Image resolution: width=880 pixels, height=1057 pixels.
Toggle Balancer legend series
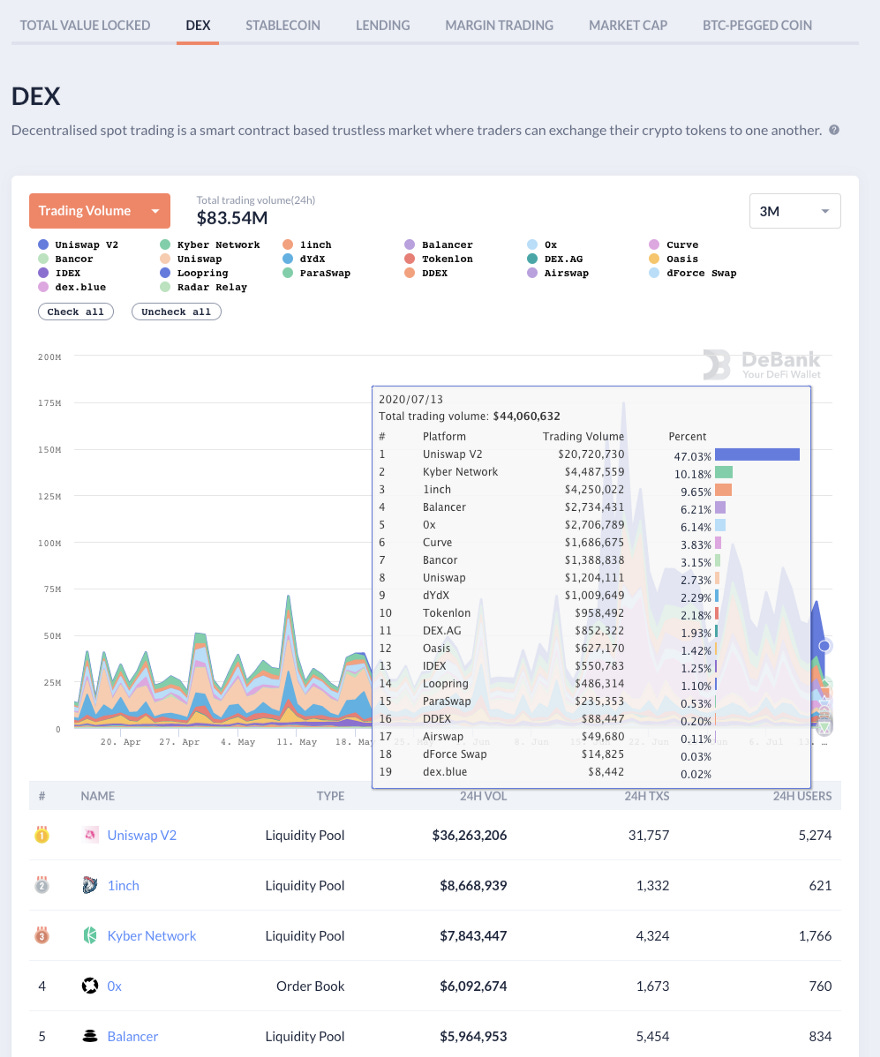click(438, 245)
